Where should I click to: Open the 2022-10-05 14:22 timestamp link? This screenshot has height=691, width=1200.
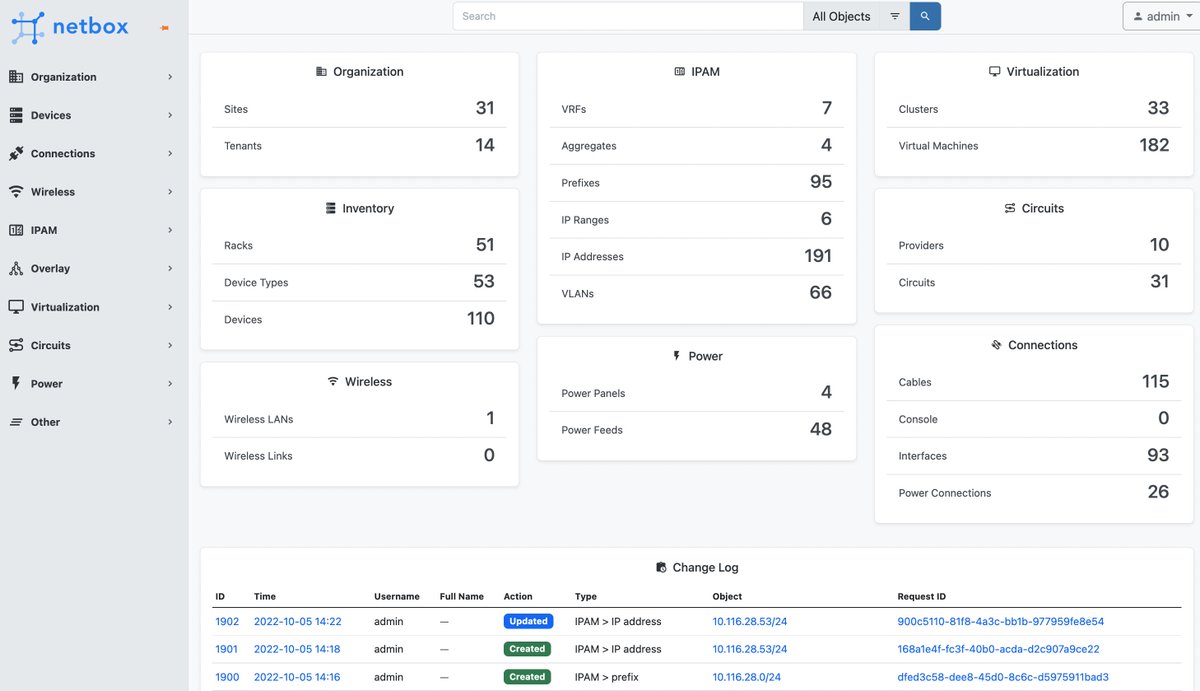297,621
